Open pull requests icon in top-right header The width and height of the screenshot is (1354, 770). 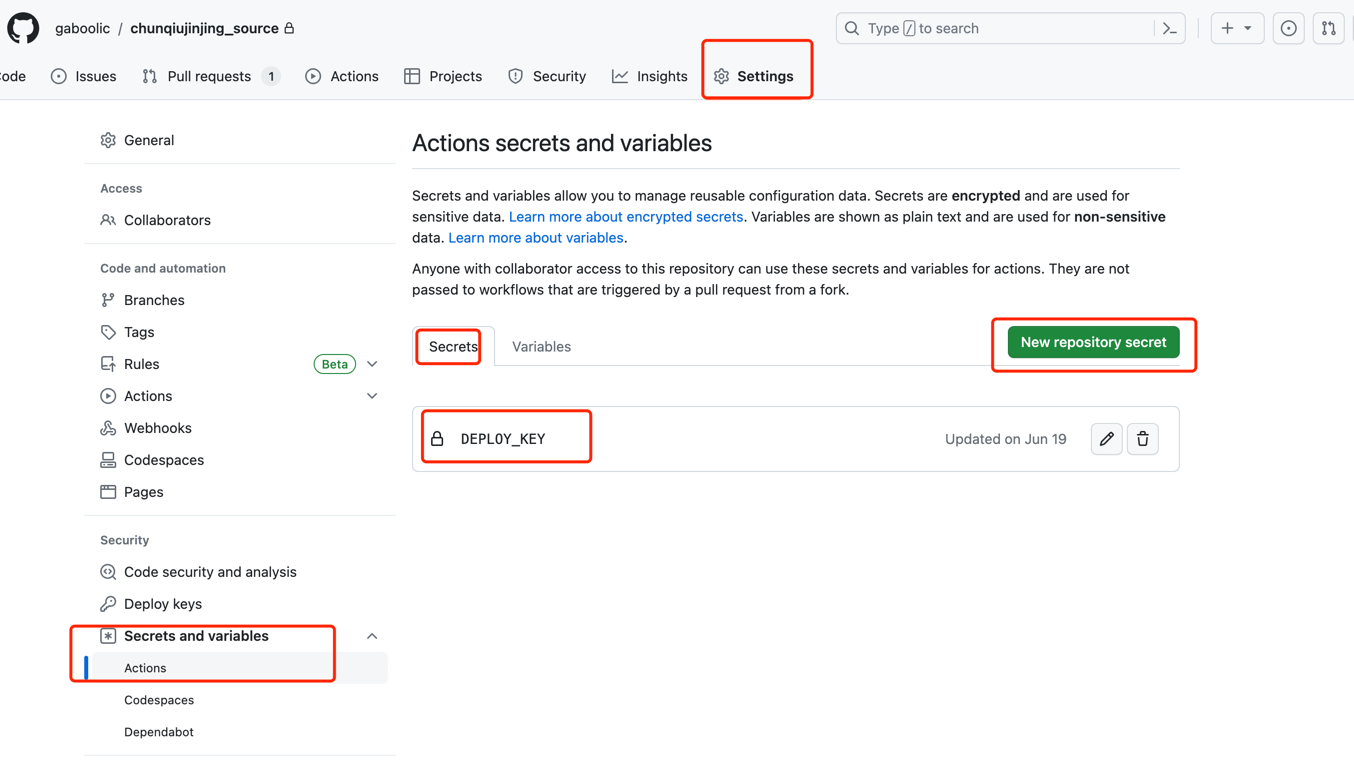click(1328, 29)
